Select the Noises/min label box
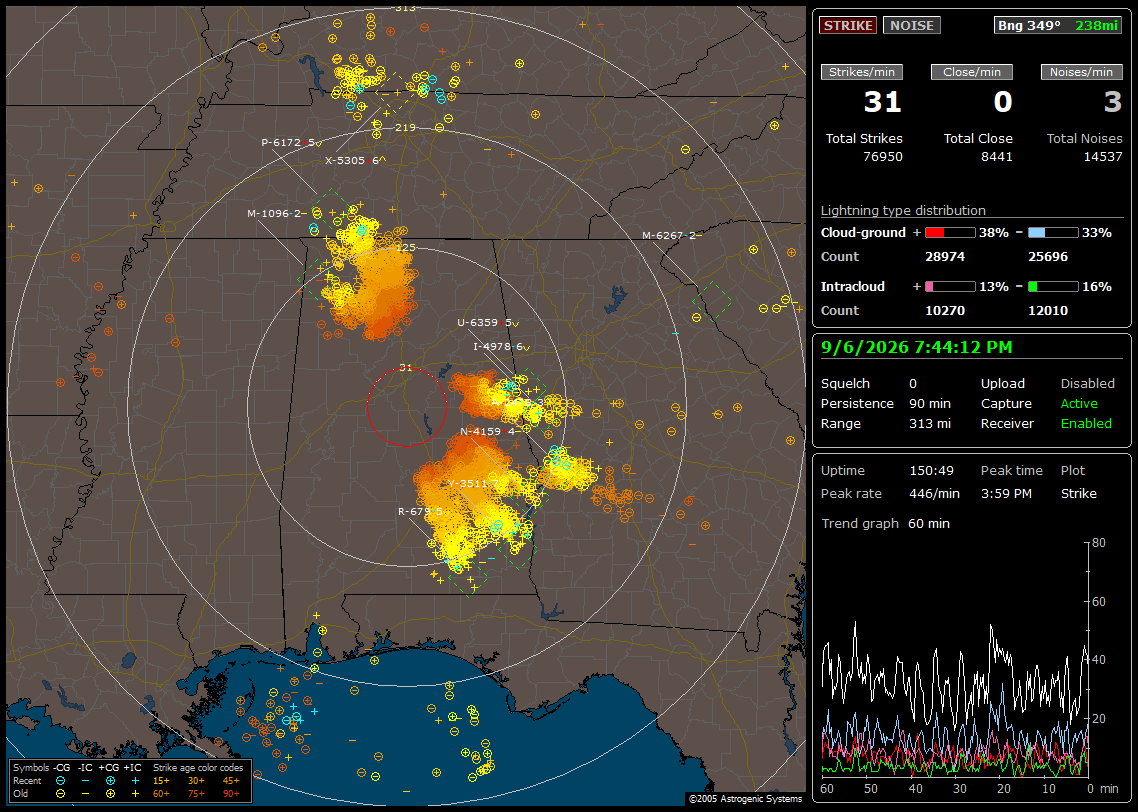 [x=1081, y=72]
